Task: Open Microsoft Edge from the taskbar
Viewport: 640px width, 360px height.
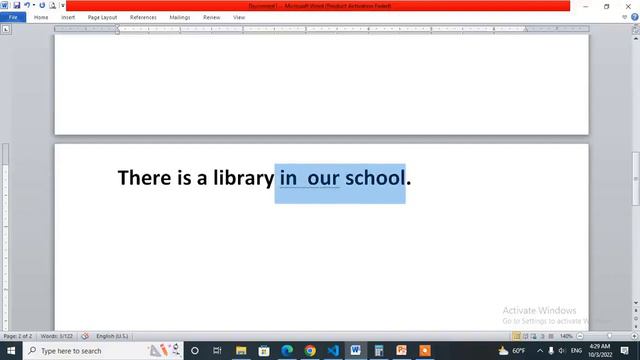Action: click(287, 351)
